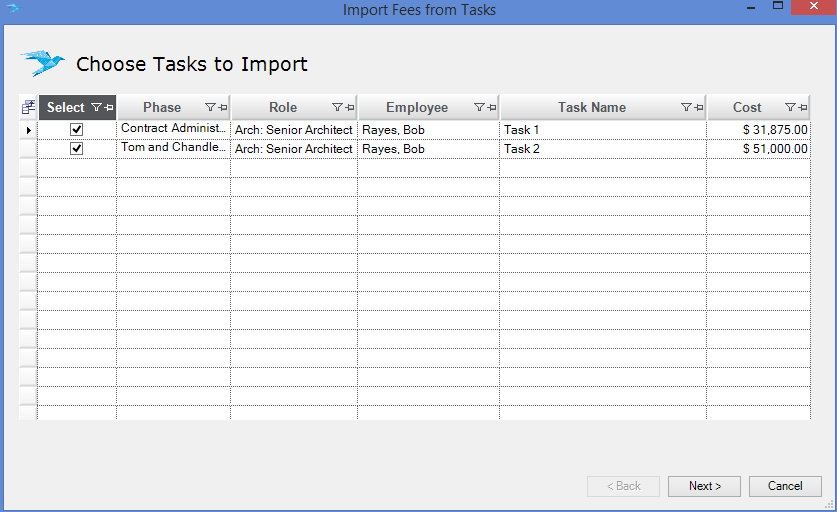Filter by Employee column funnel icon
837x512 pixels.
click(x=479, y=107)
